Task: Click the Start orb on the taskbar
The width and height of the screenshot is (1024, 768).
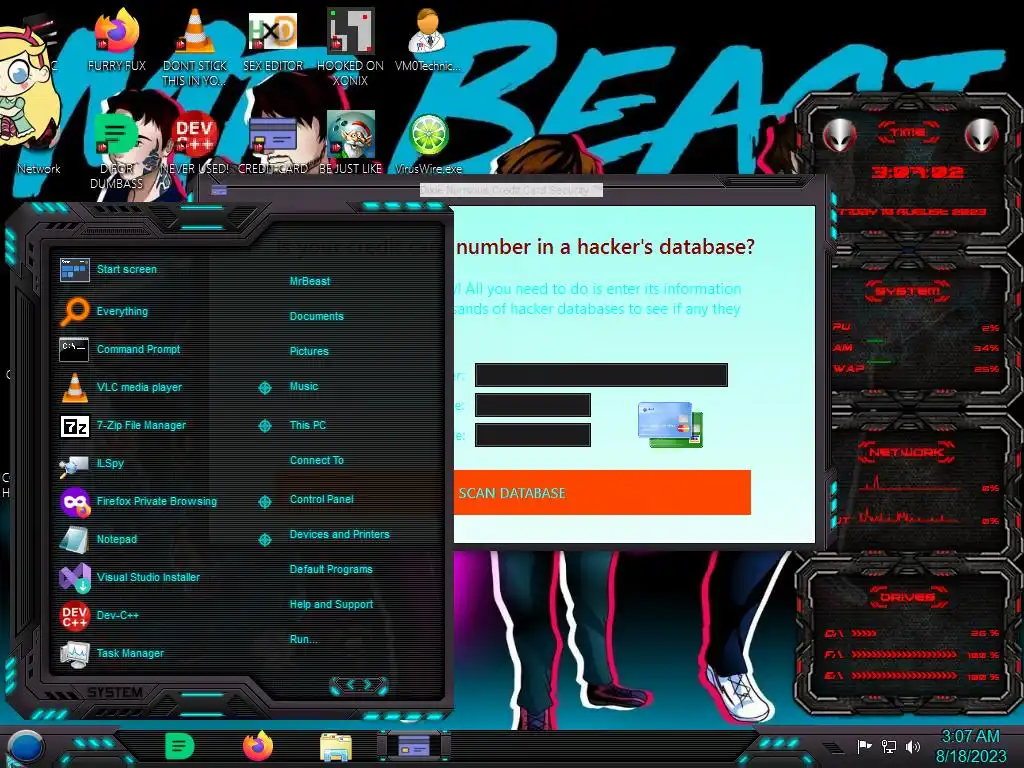Action: pos(26,747)
